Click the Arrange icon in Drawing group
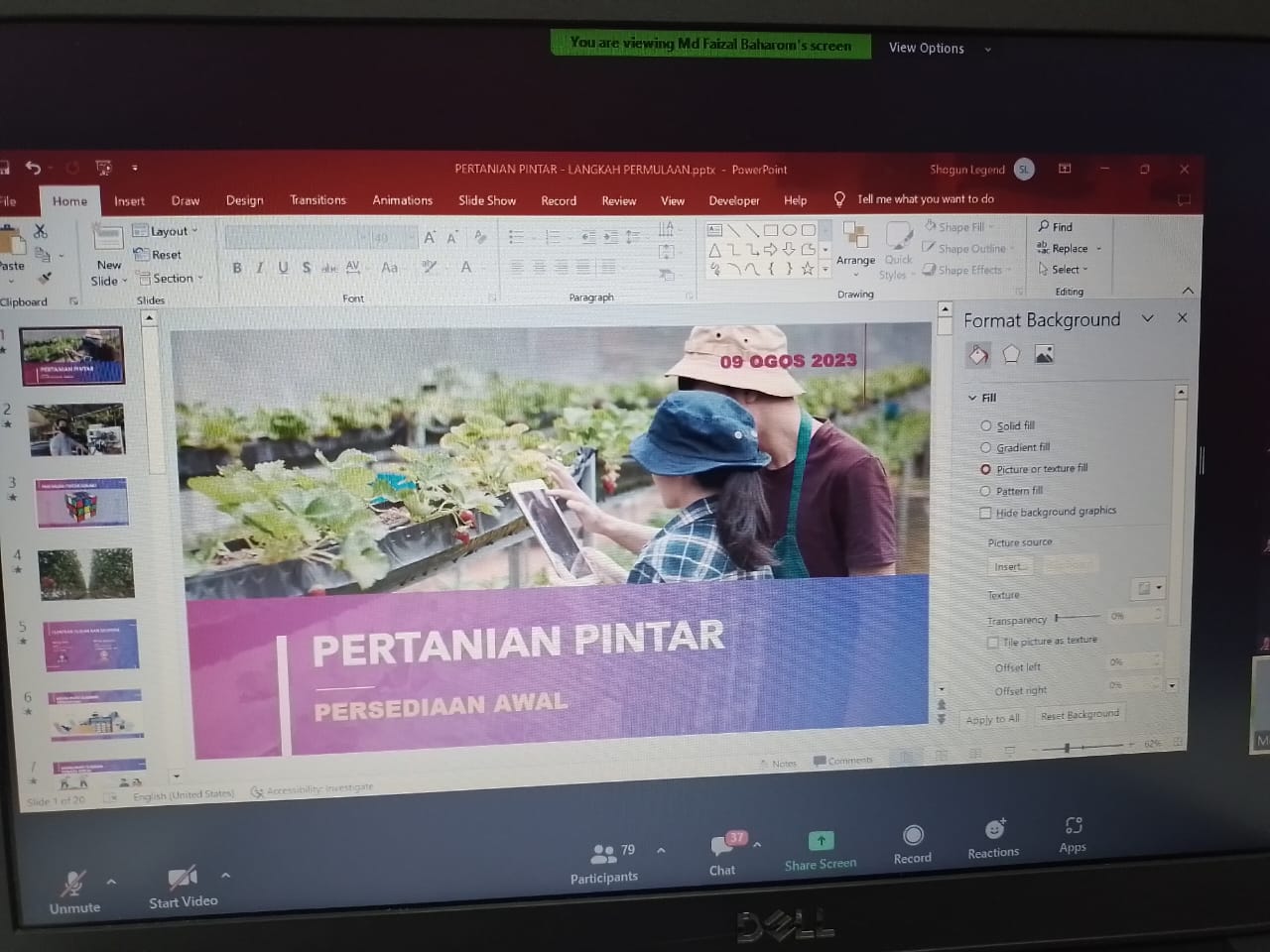 coord(854,236)
